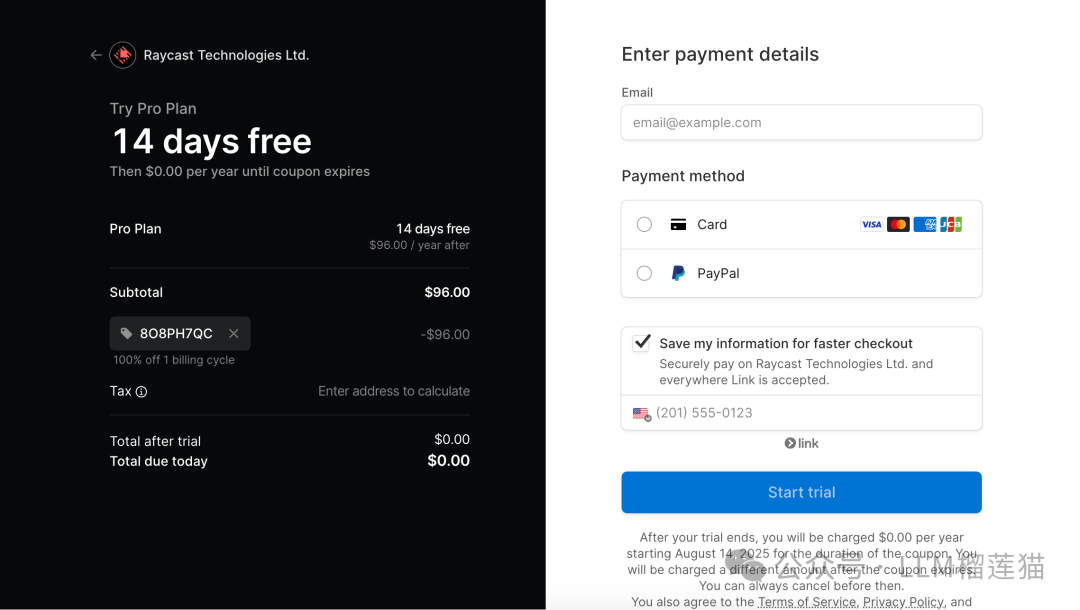Uncheck Save my information for faster checkout
1080x610 pixels.
tap(642, 343)
